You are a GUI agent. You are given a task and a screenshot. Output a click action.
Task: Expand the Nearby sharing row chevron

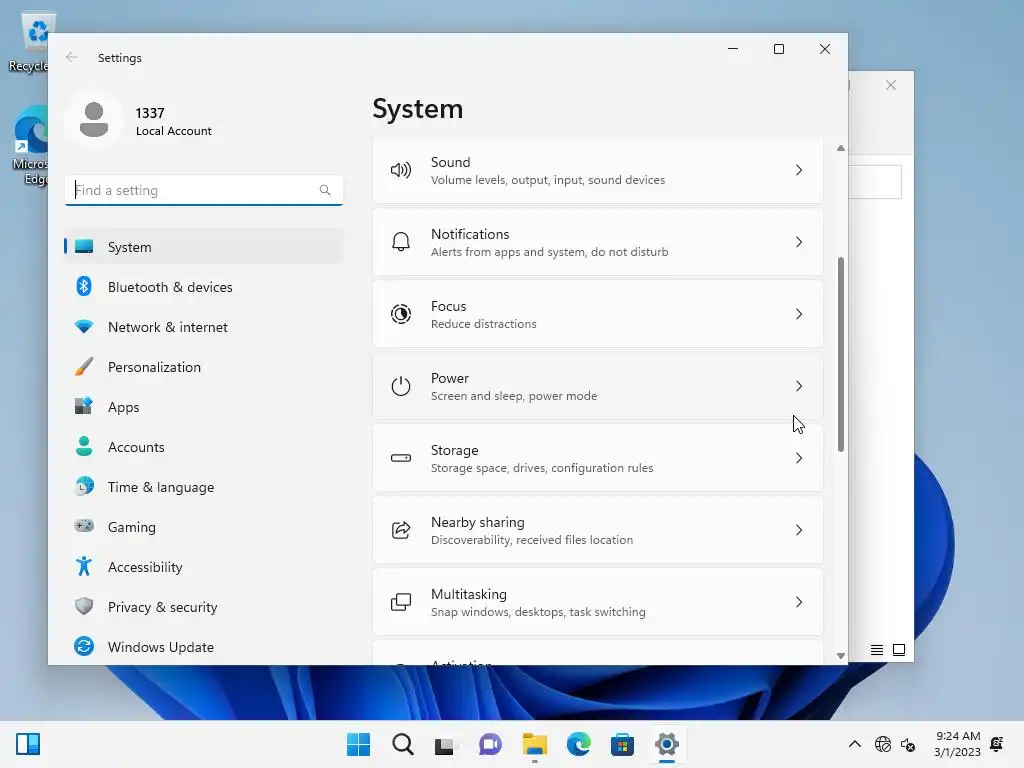(x=799, y=530)
